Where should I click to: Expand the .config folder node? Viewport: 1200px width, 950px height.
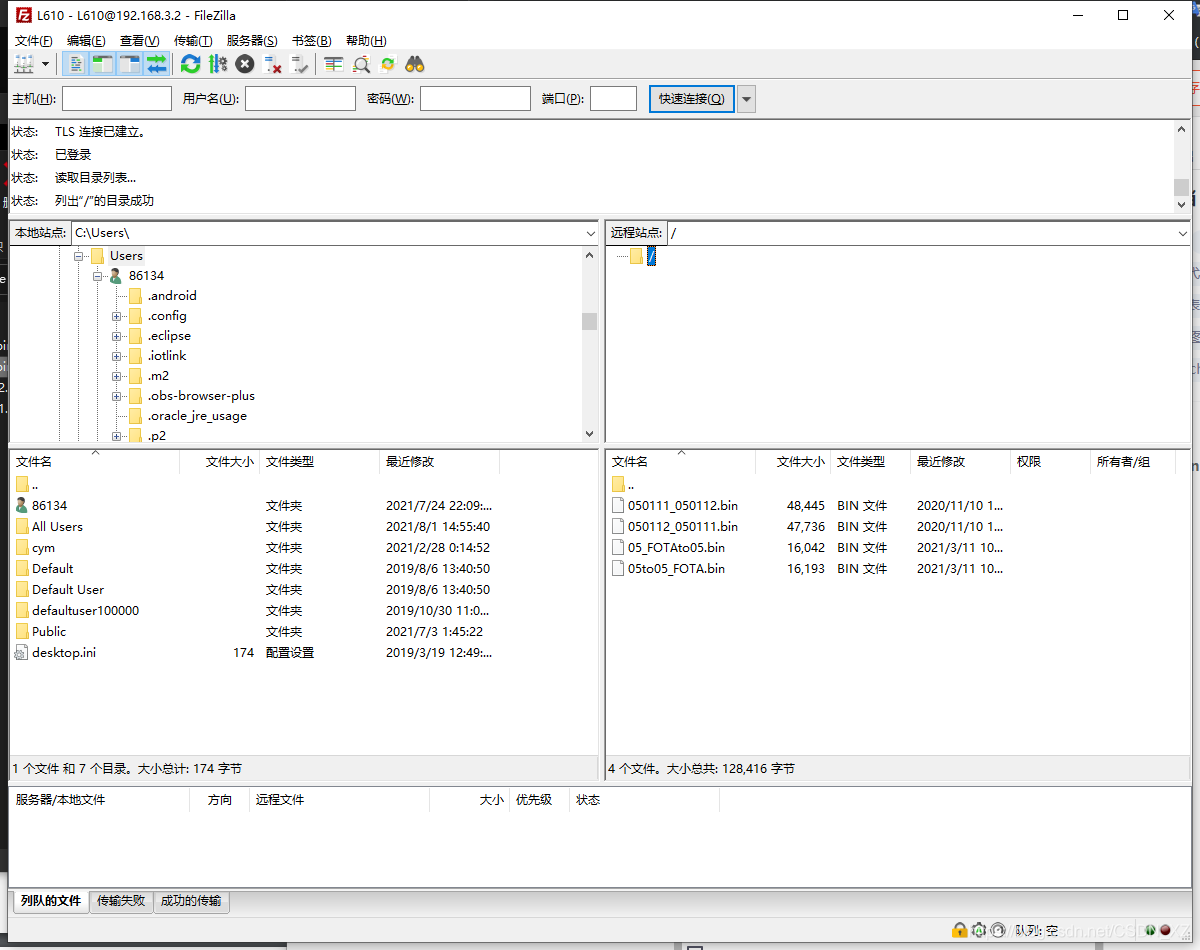(x=117, y=316)
